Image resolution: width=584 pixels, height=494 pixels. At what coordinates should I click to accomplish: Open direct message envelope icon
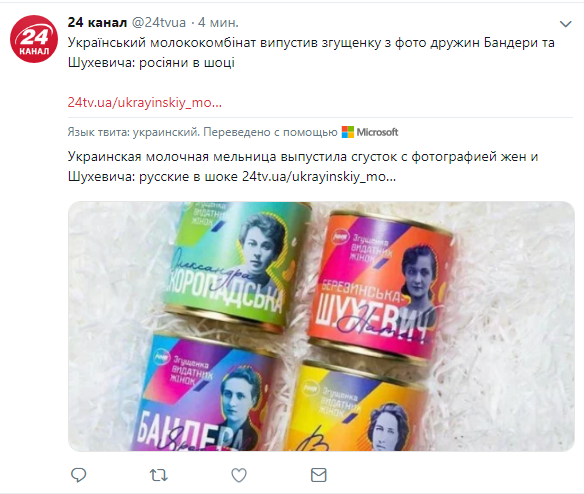click(318, 475)
